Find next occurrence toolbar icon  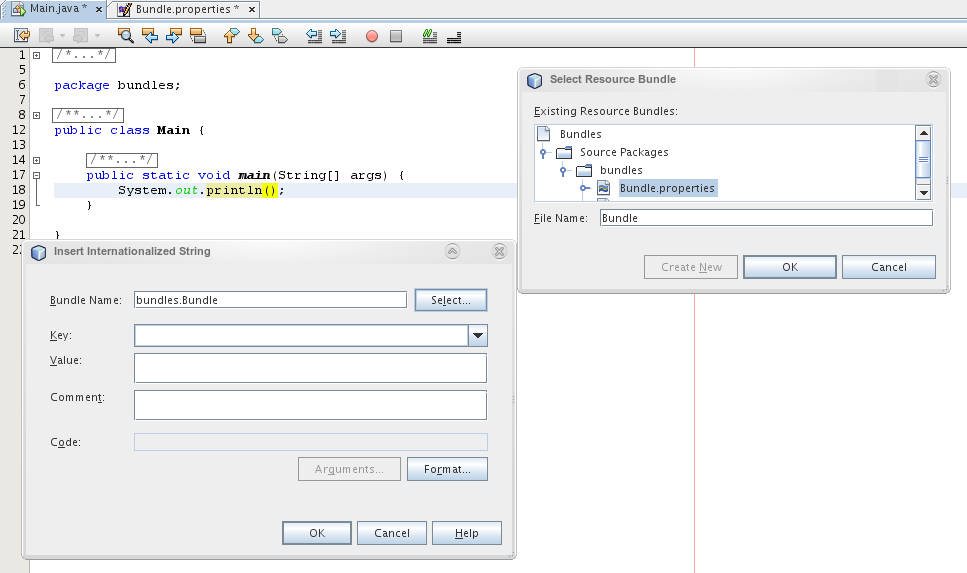point(174,36)
